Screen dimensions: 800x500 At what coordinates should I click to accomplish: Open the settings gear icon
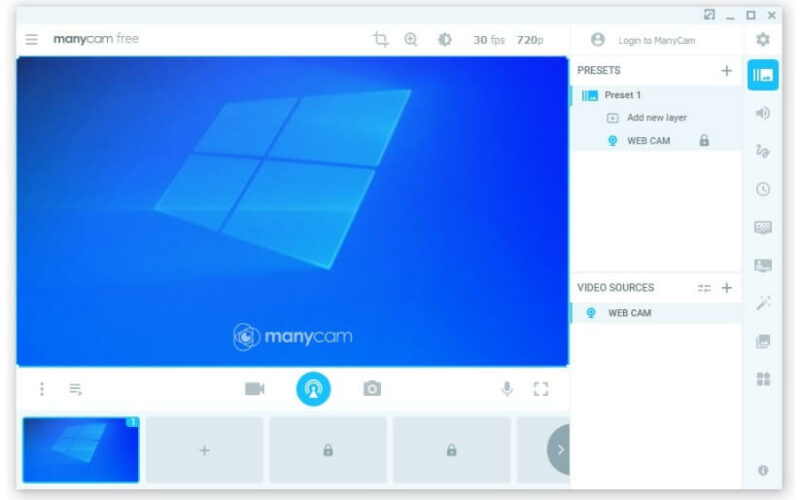(763, 39)
